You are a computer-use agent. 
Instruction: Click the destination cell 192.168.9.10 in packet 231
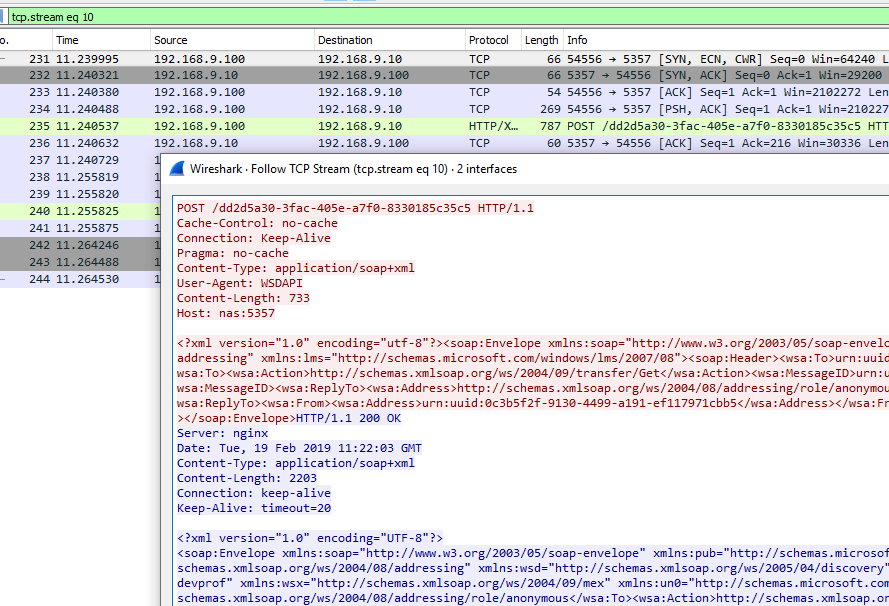pos(360,59)
